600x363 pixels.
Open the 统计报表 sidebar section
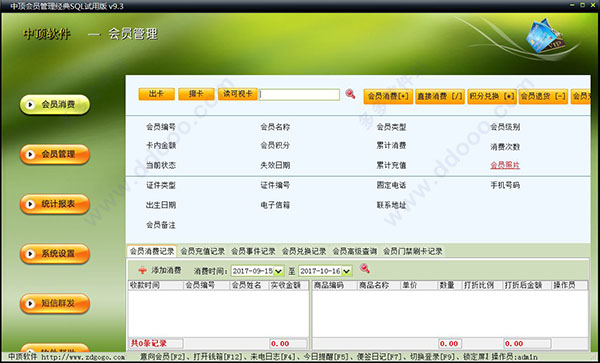tap(55, 204)
